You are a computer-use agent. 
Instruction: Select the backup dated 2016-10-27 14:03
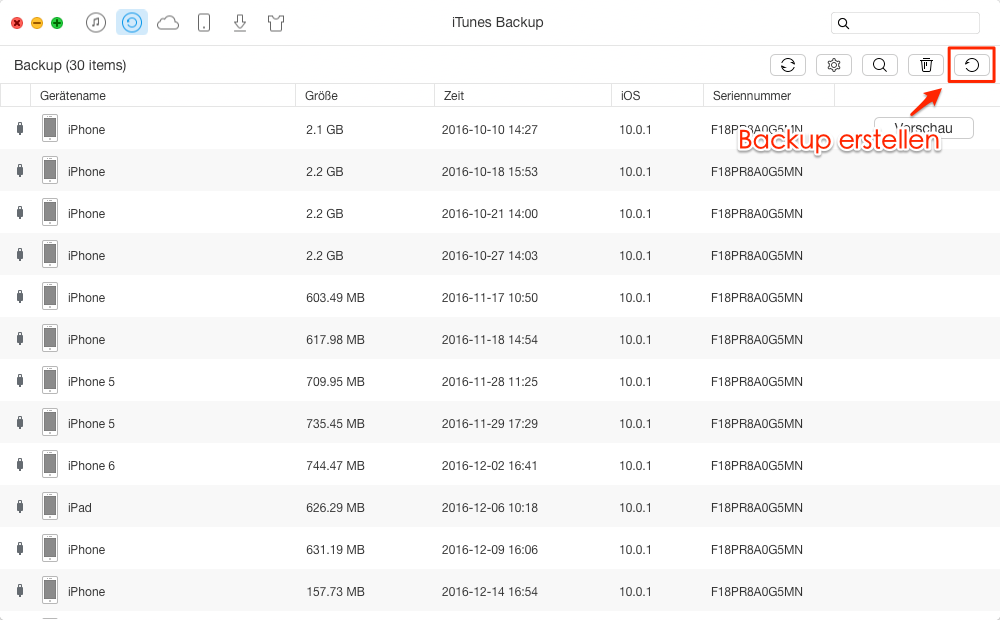(500, 255)
